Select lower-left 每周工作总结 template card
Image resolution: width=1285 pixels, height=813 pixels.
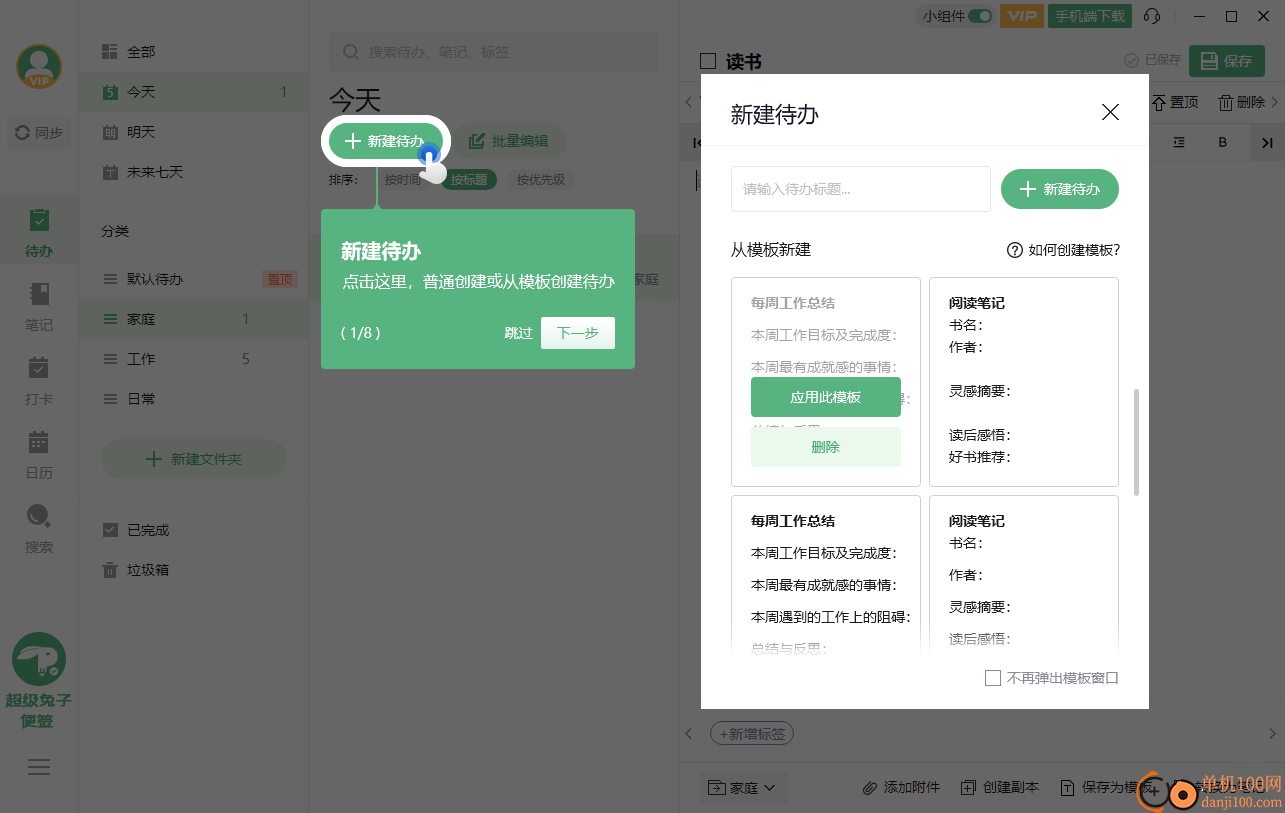click(x=826, y=575)
